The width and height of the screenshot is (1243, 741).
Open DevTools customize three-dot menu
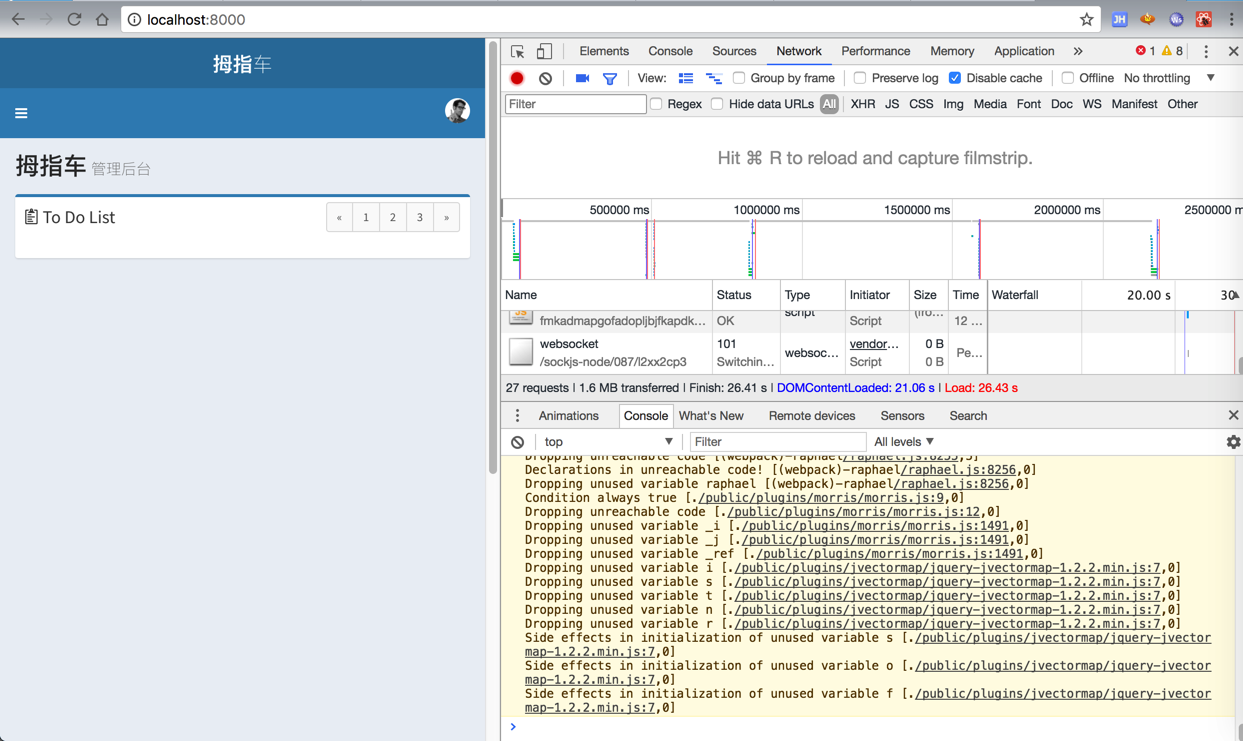click(x=1206, y=51)
